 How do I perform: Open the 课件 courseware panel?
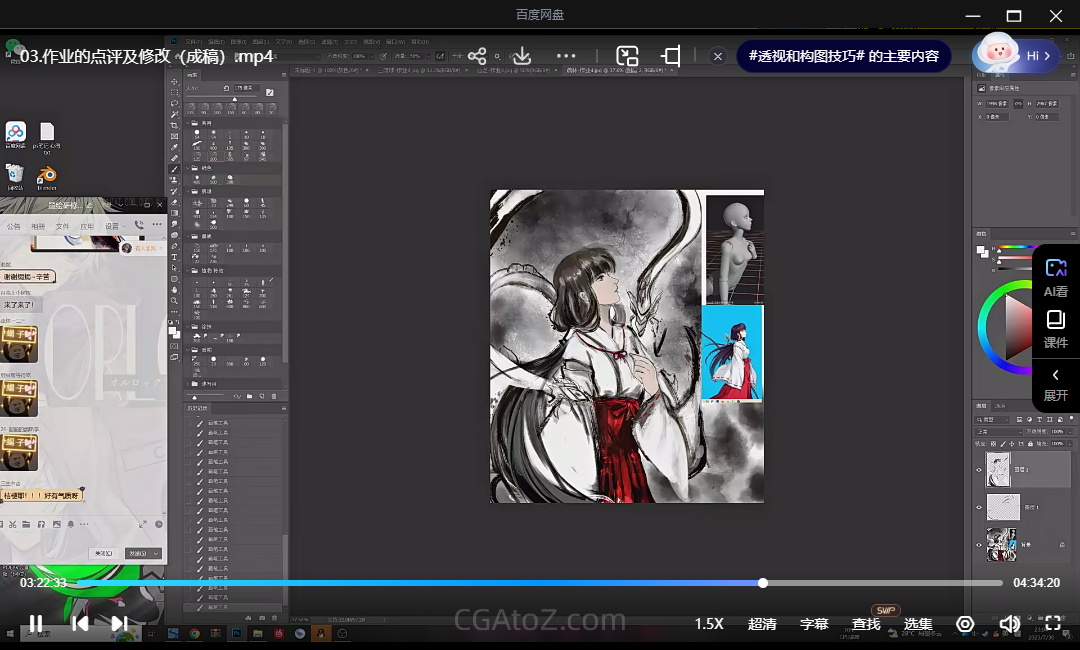click(1055, 329)
